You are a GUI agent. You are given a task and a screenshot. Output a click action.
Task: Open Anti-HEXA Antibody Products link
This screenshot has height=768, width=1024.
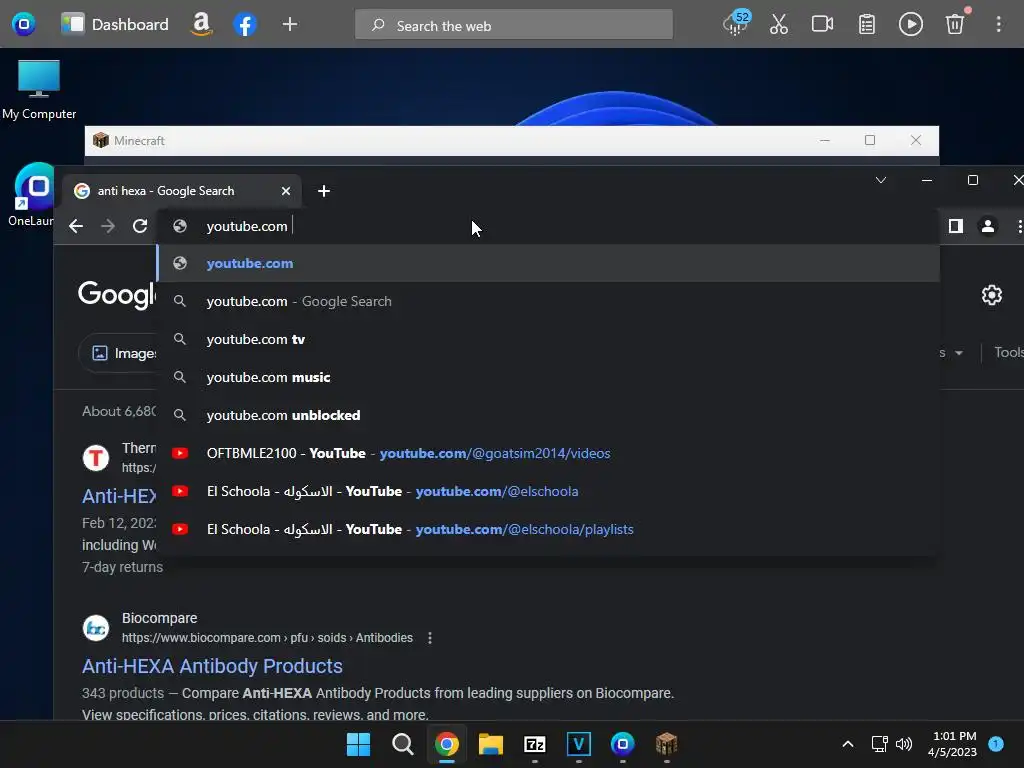(x=212, y=665)
